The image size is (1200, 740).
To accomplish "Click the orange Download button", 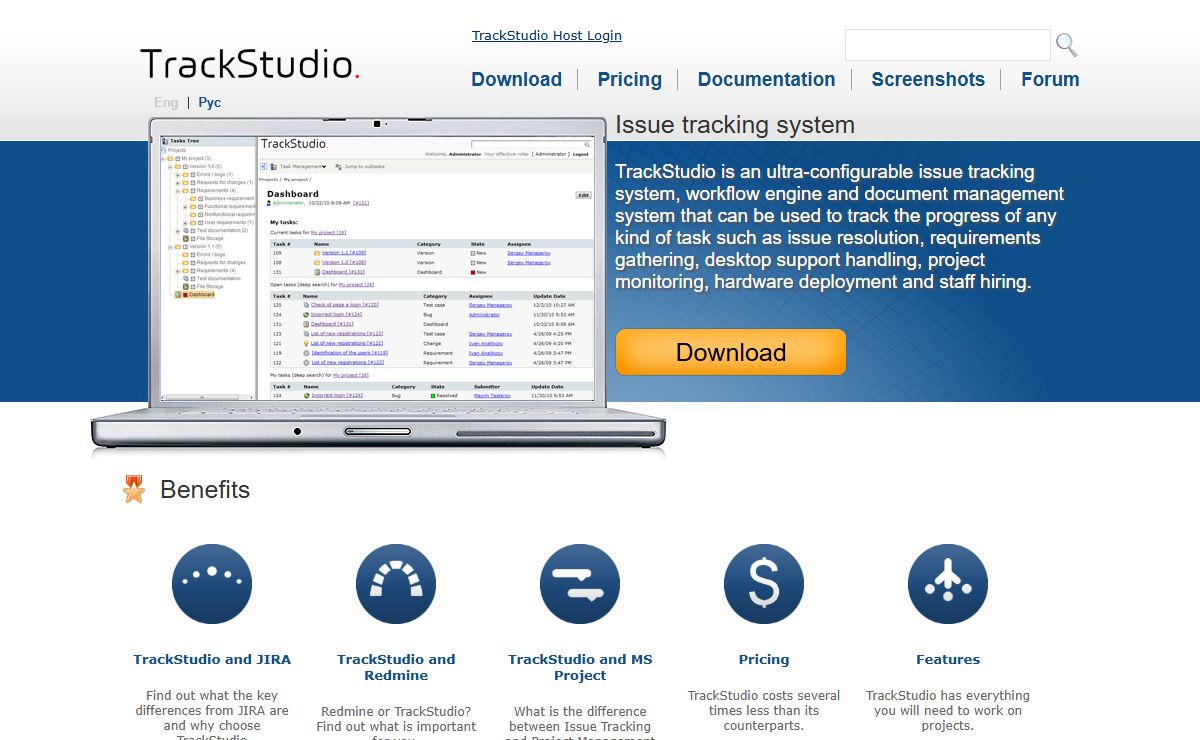I will [731, 352].
